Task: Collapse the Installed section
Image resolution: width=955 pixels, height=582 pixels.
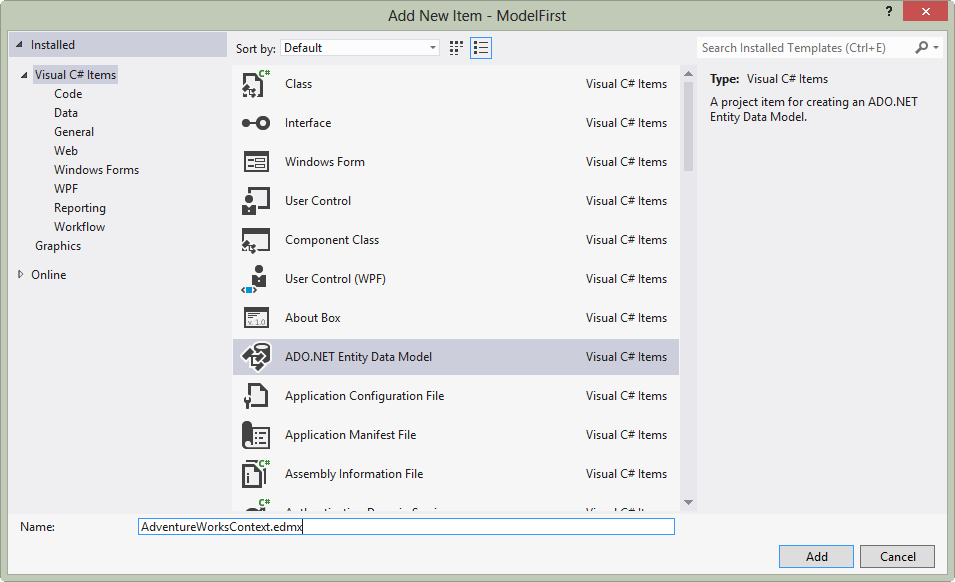Action: 19,44
